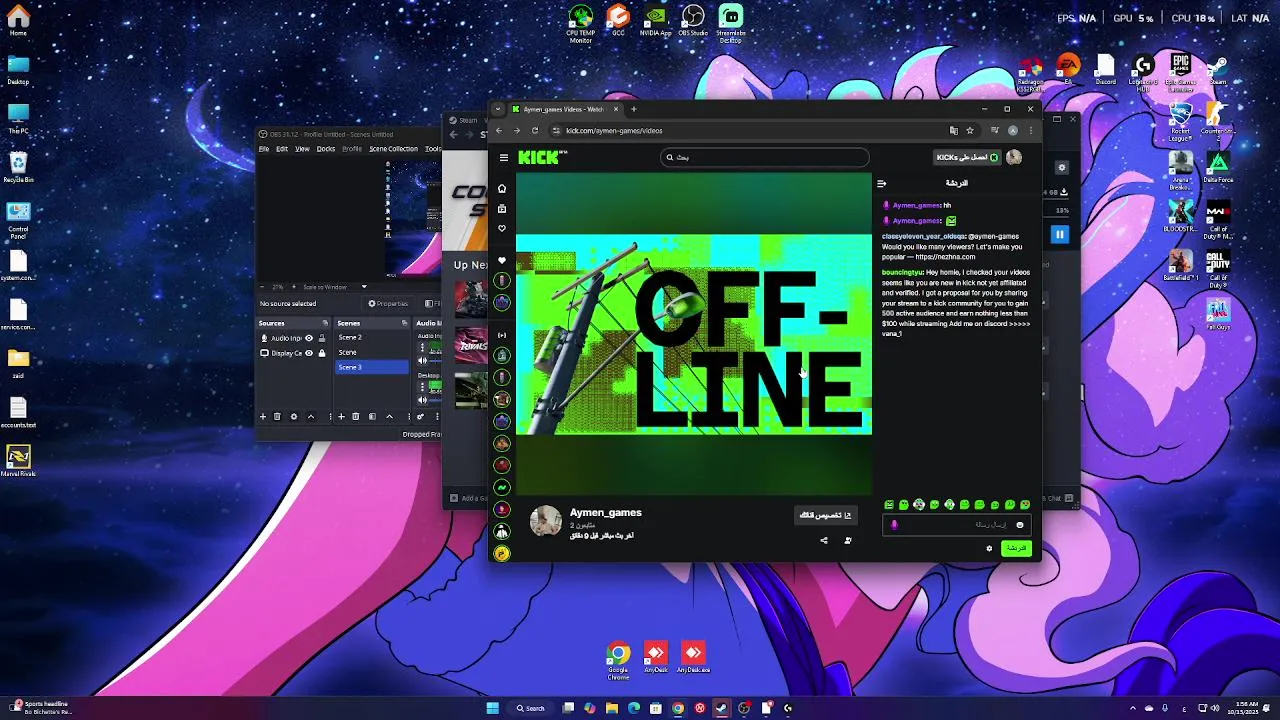Open Kick chat settings gear icon
This screenshot has height=720, width=1280.
989,548
